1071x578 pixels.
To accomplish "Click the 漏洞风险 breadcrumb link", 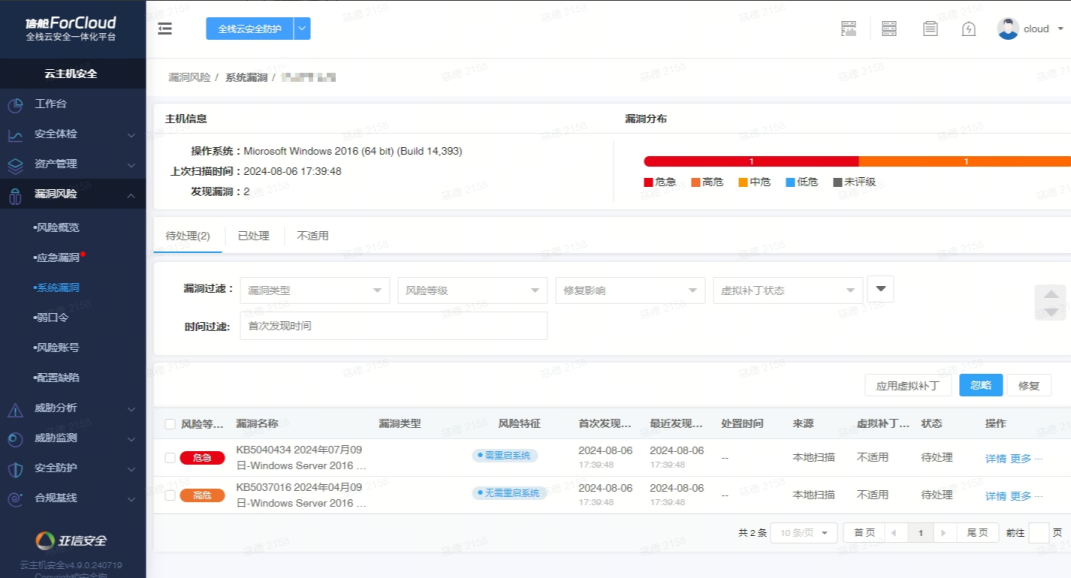I will [189, 77].
